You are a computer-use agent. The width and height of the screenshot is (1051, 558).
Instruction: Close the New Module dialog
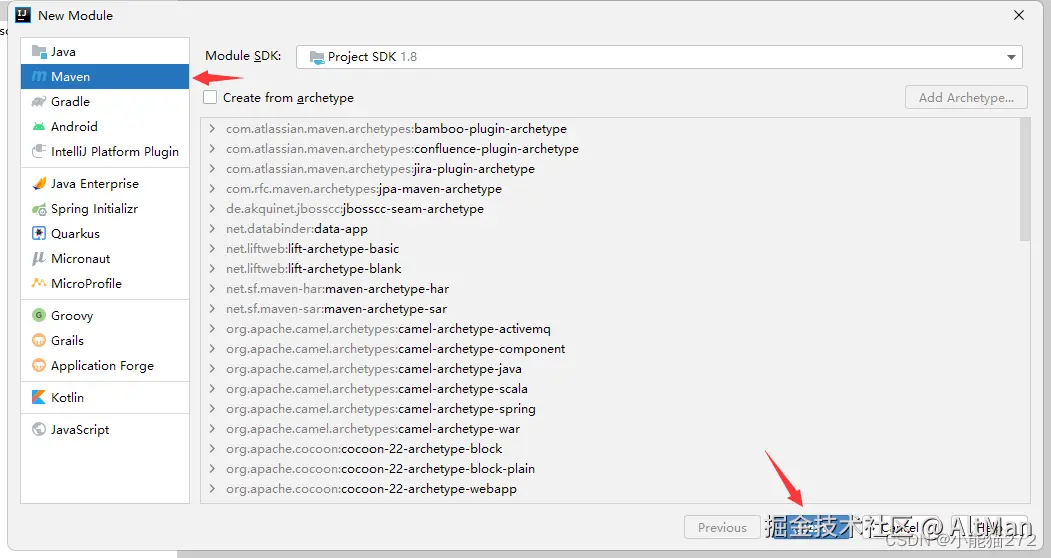point(1019,15)
